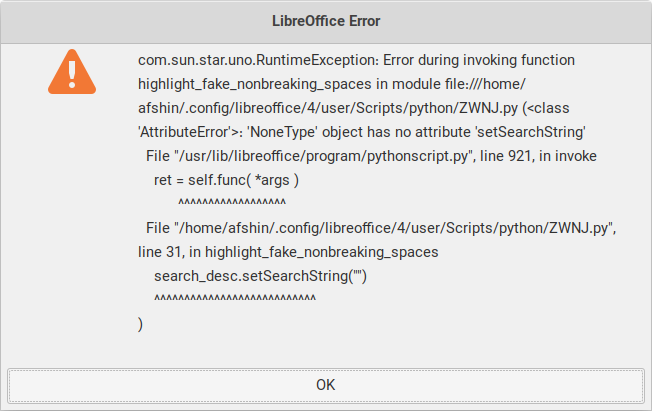Viewport: 652px width, 411px height.
Task: Click the first-line function name highlight_fake_nonbreaking_spaces
Action: [254, 84]
